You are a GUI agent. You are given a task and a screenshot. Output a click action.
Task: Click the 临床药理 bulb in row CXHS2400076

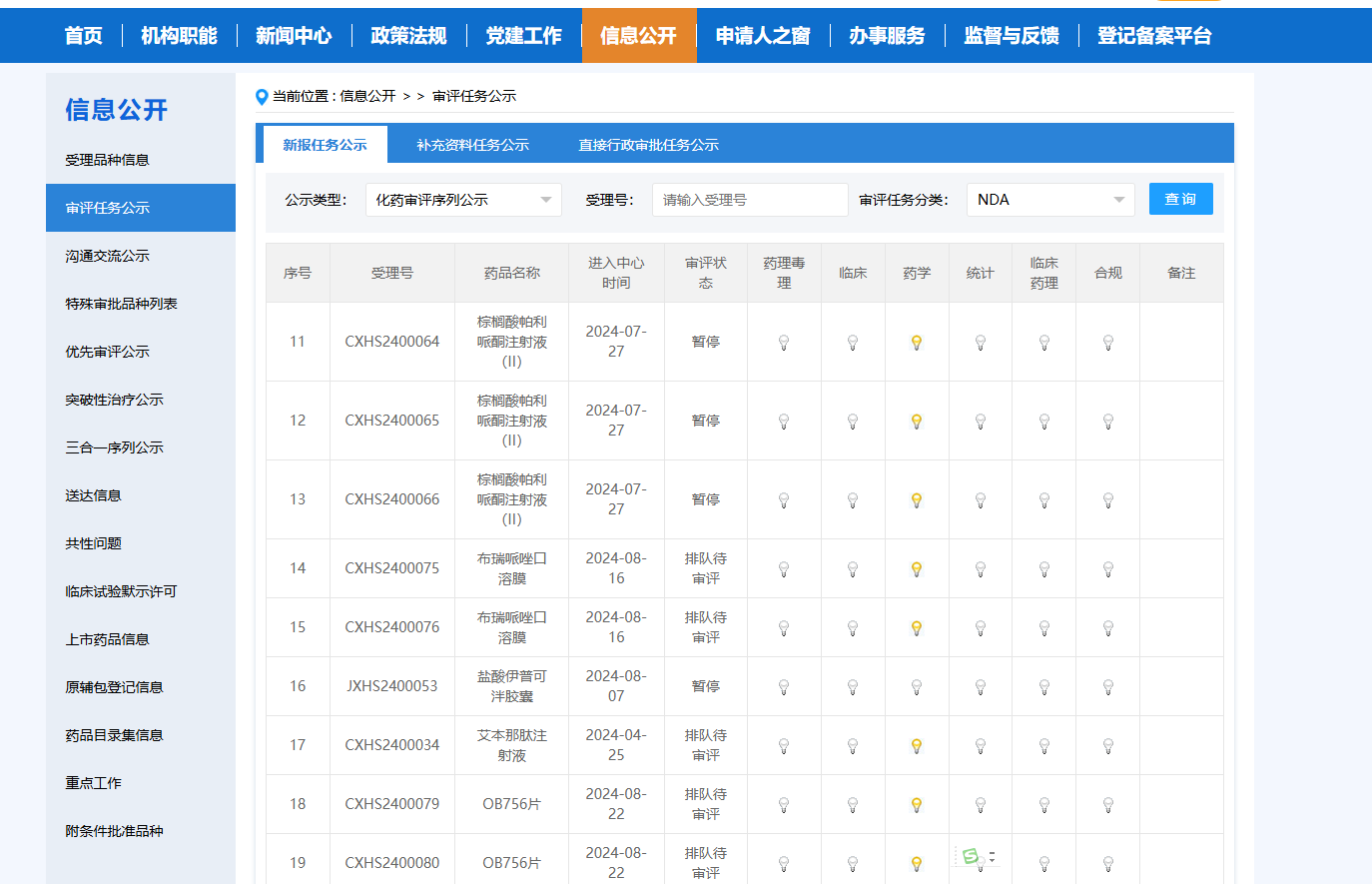[1044, 628]
